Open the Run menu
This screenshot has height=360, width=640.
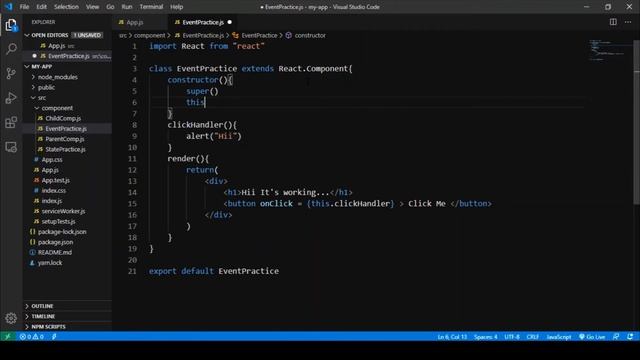(x=127, y=7)
